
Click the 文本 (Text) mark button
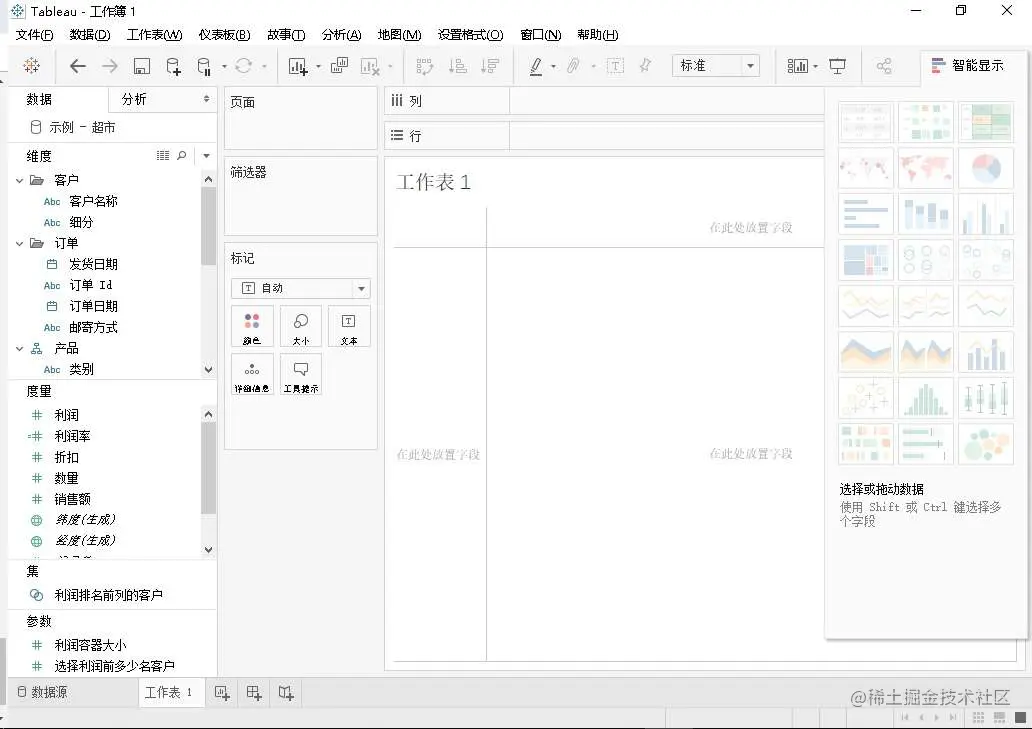coord(349,325)
